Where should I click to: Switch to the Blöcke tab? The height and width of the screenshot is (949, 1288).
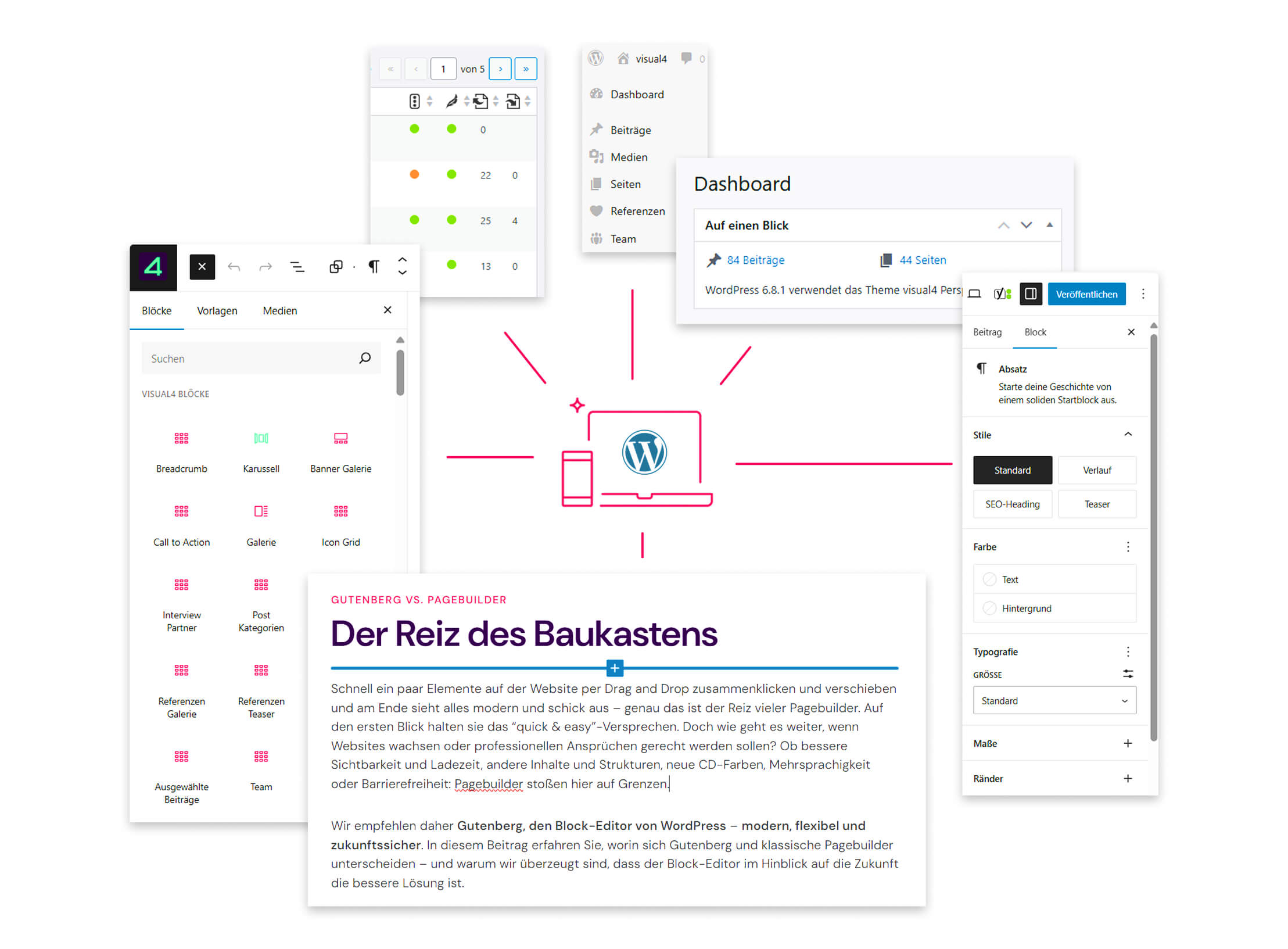[157, 311]
